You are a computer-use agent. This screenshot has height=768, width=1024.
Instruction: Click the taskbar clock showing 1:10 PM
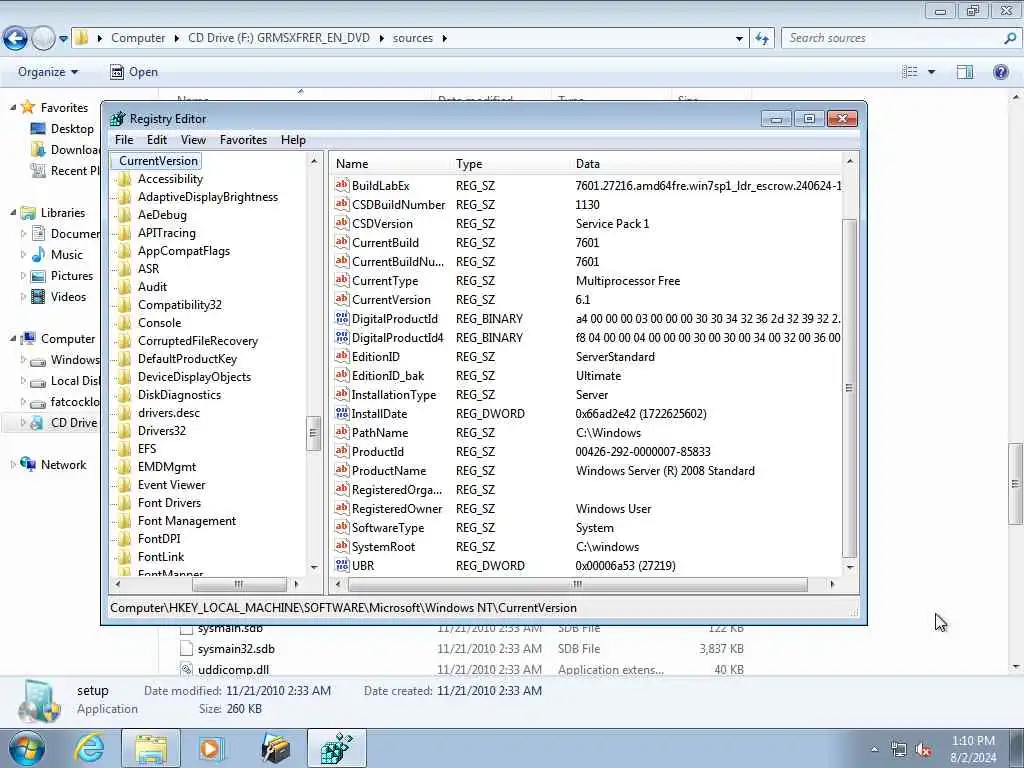973,749
